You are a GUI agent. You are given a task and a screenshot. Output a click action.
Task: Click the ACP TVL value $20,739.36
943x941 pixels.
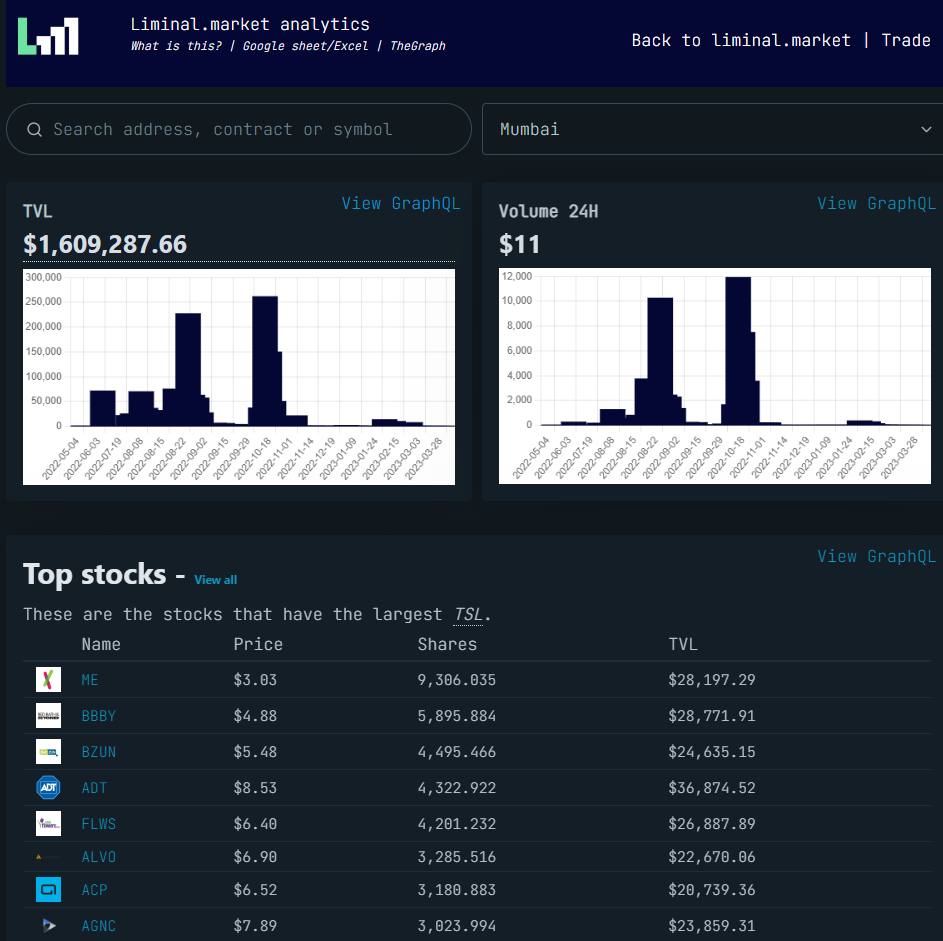[x=711, y=890]
